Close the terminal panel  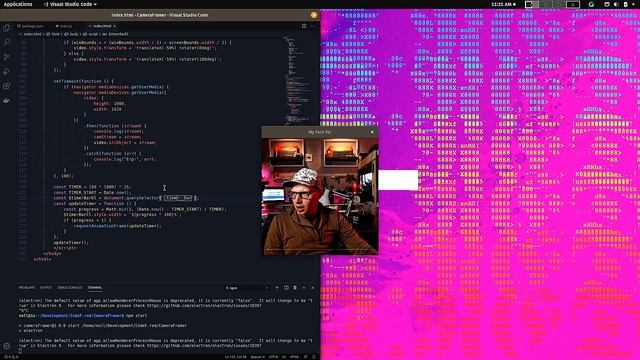[313, 288]
